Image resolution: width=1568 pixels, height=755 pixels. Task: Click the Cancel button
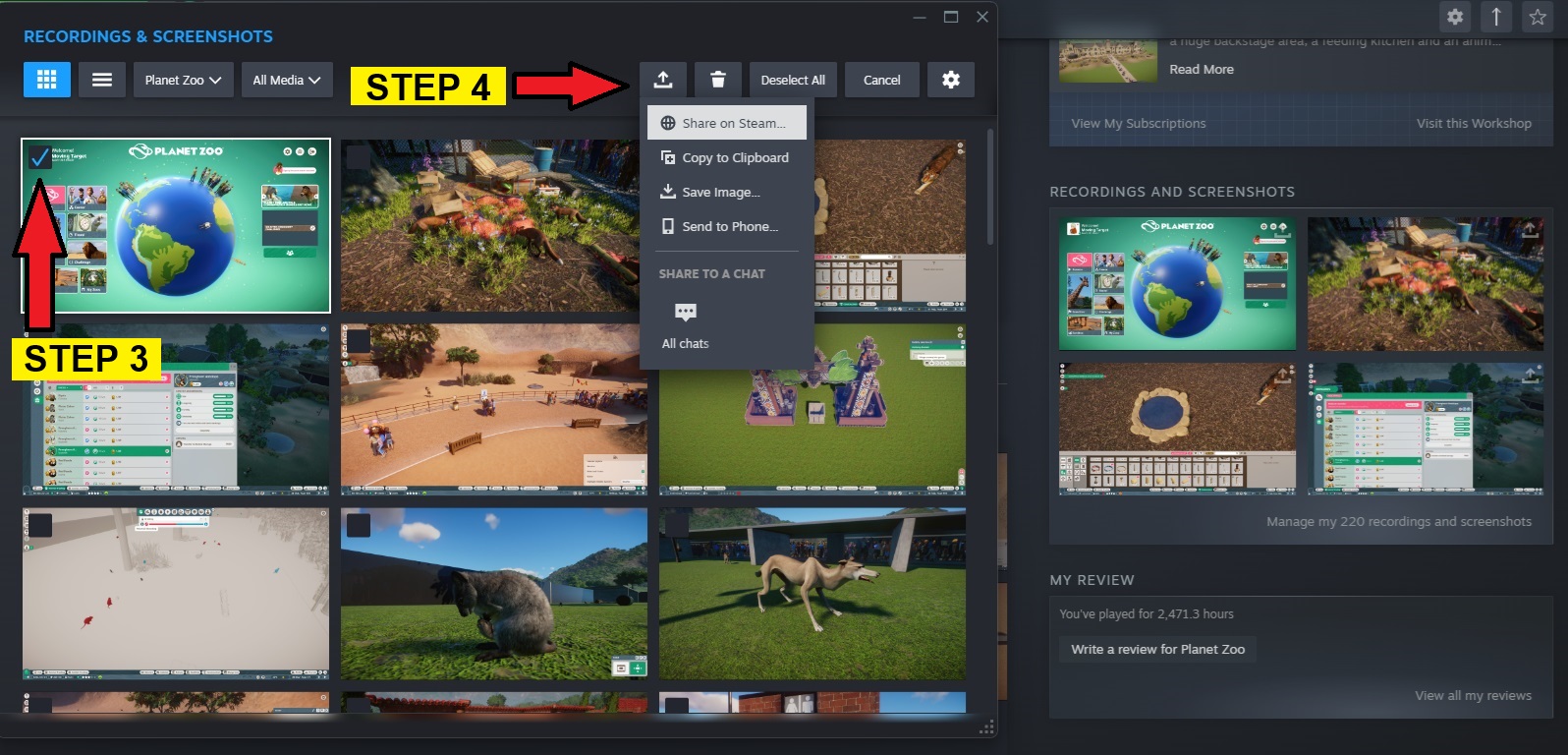point(882,80)
